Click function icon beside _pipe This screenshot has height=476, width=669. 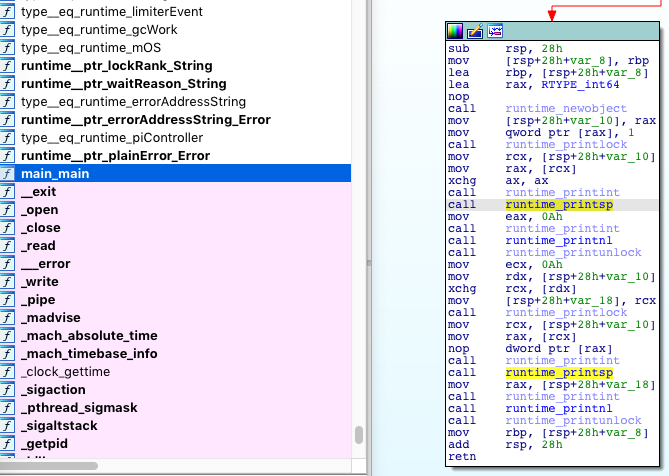(x=7, y=299)
